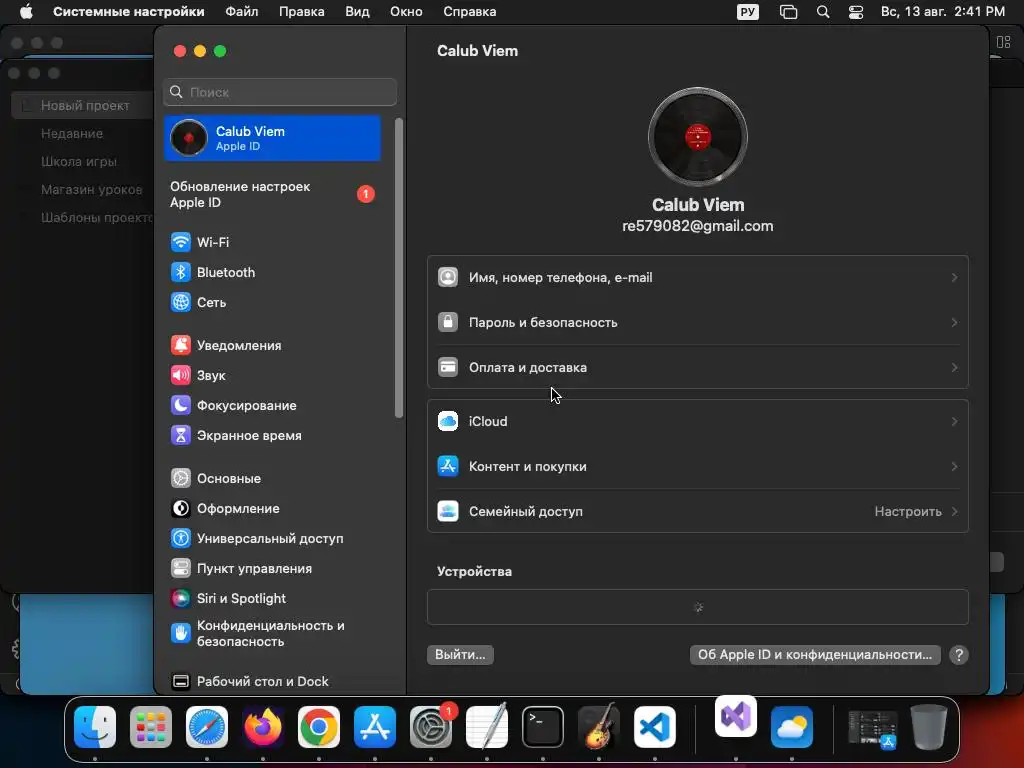Launch Safari from the Dock
Screen dimensions: 1024x768
(x=207, y=727)
